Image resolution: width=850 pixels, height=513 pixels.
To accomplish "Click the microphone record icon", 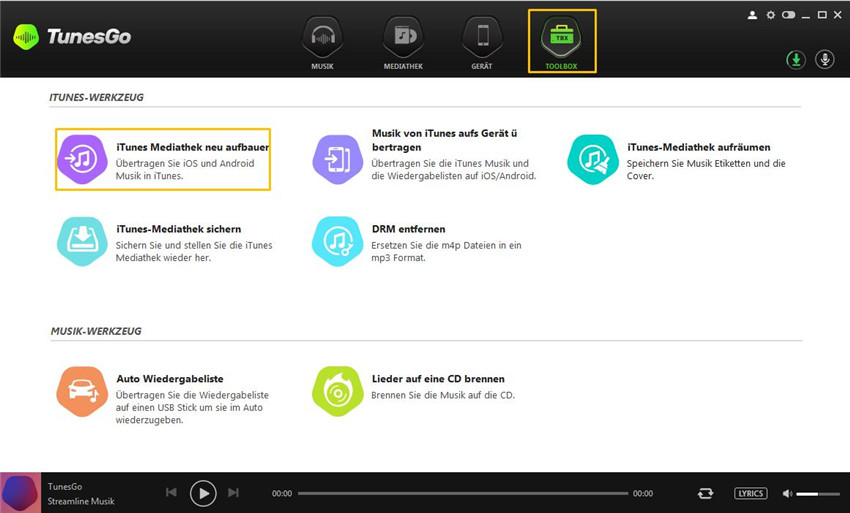I will tap(825, 60).
